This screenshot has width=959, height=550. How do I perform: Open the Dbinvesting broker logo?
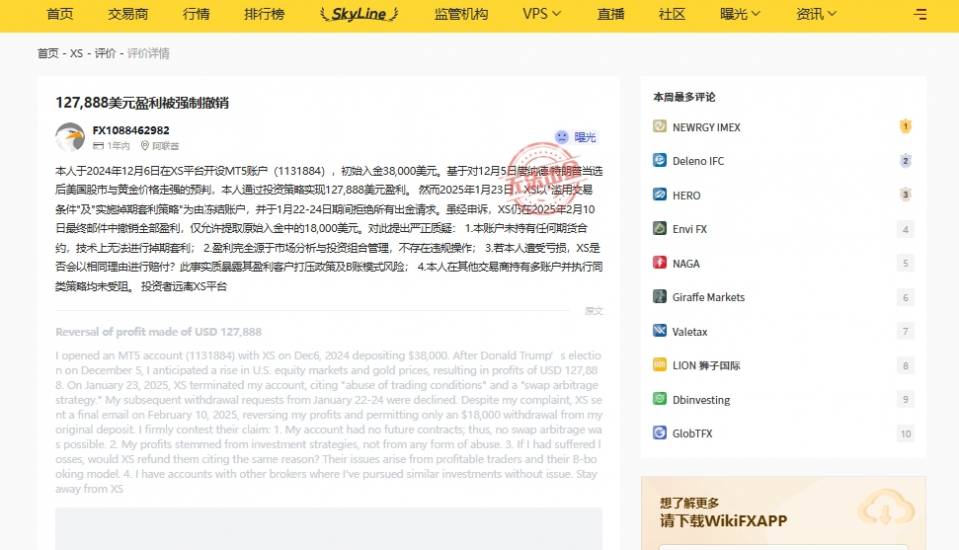[x=659, y=399]
